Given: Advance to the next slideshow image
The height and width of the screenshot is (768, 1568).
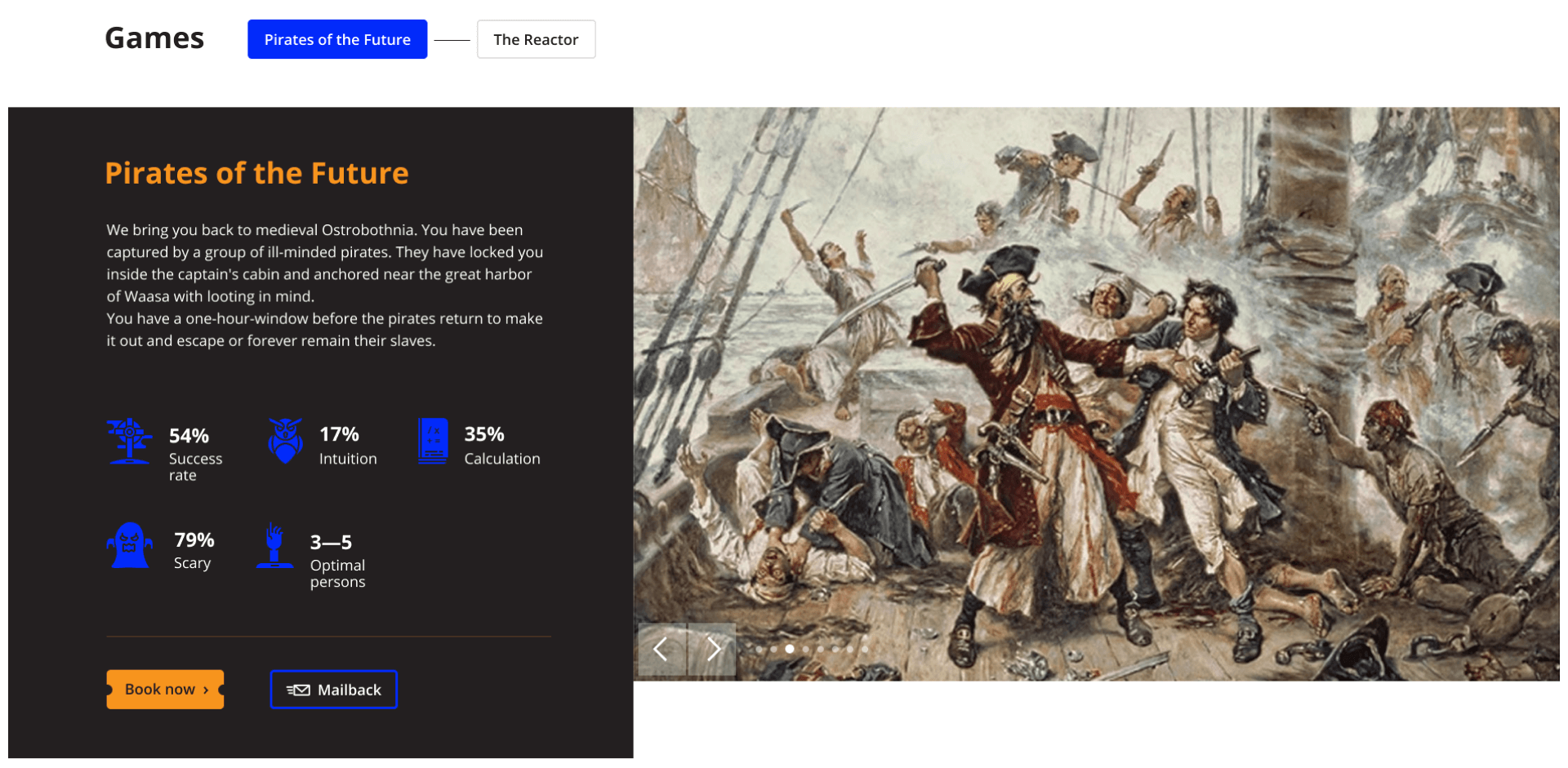Looking at the screenshot, I should [x=712, y=649].
